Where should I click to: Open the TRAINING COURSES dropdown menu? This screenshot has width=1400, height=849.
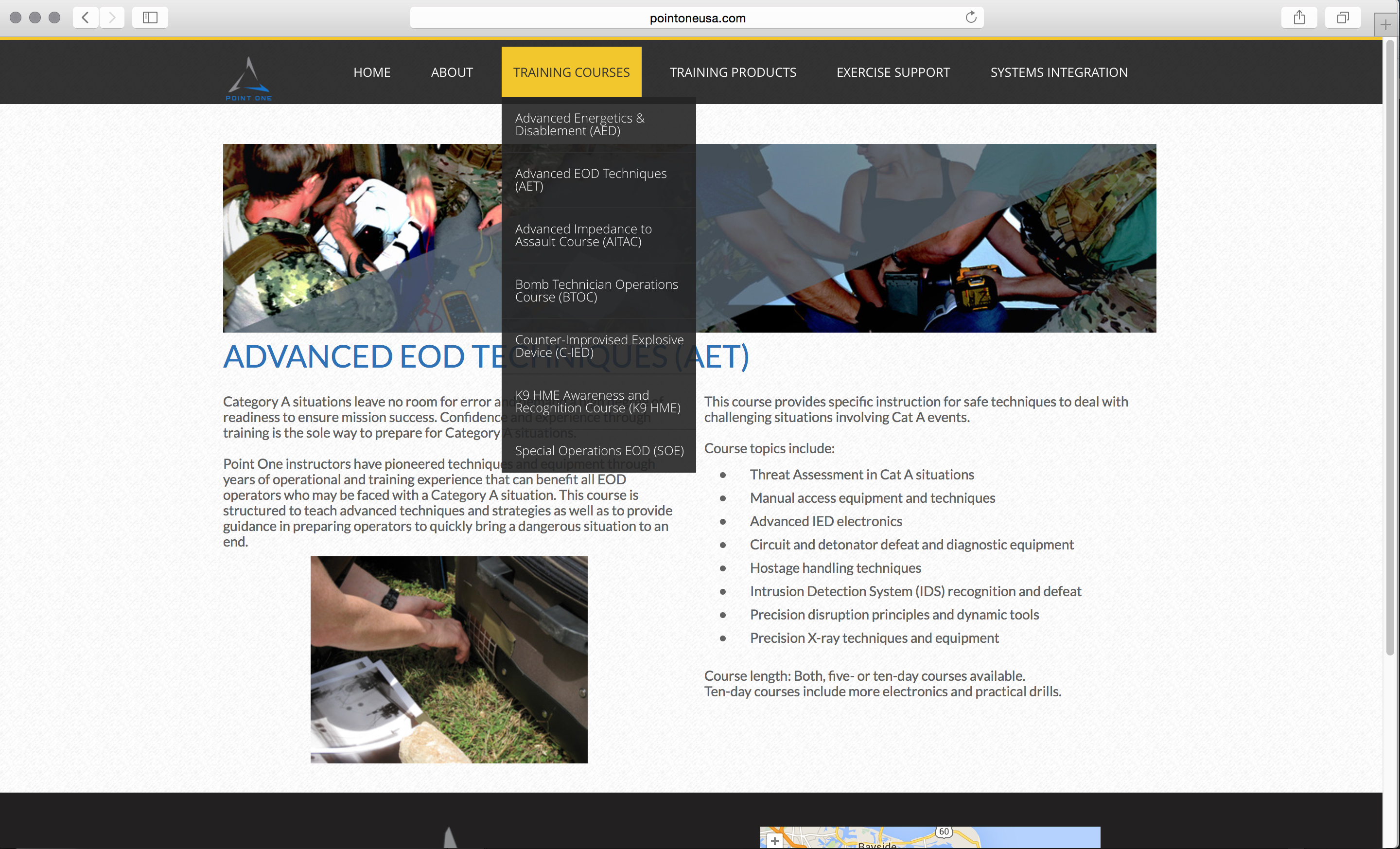point(571,72)
